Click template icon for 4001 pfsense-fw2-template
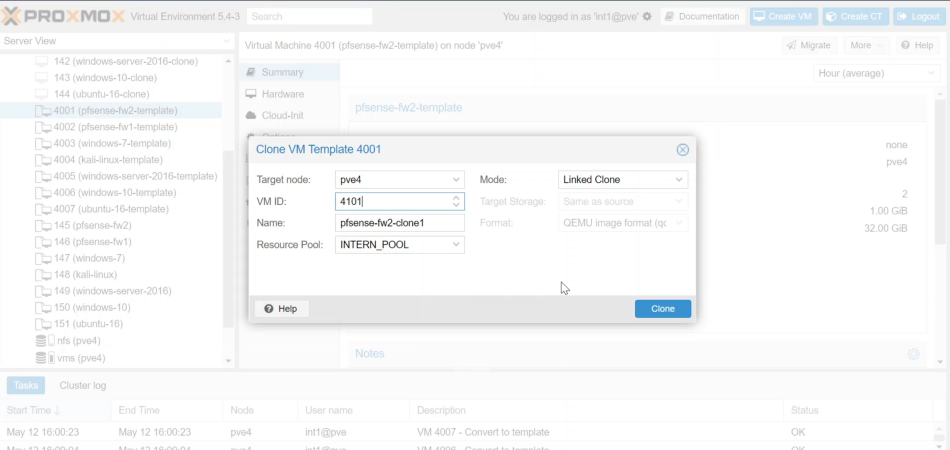The width and height of the screenshot is (950, 450). pyautogui.click(x=43, y=111)
